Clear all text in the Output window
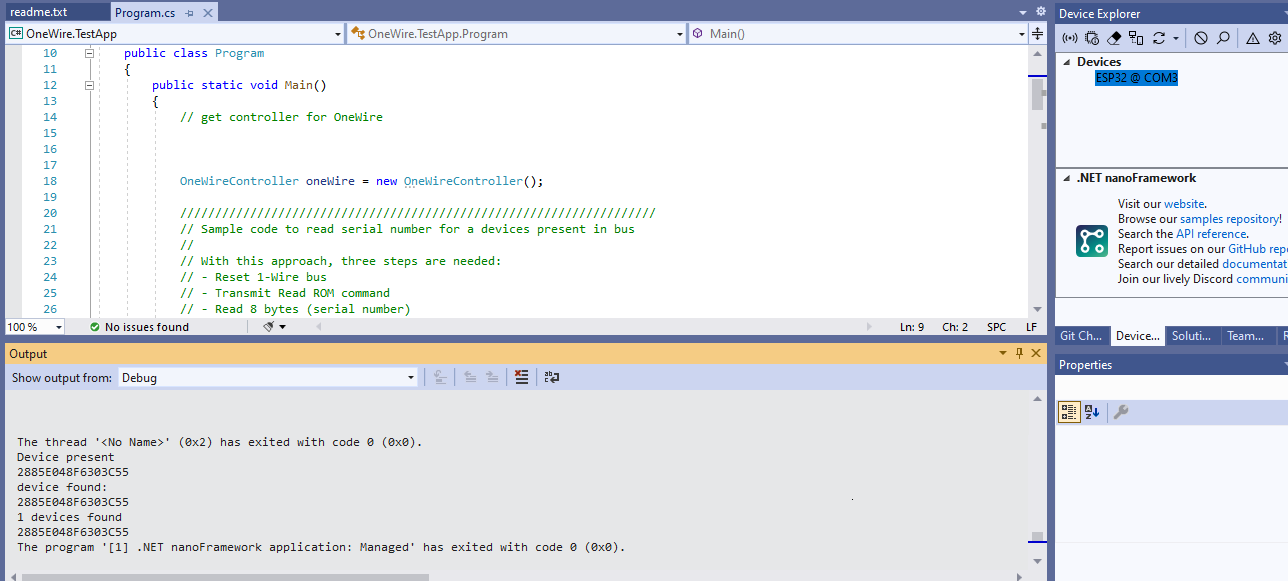Viewport: 1288px width, 581px height. click(520, 377)
